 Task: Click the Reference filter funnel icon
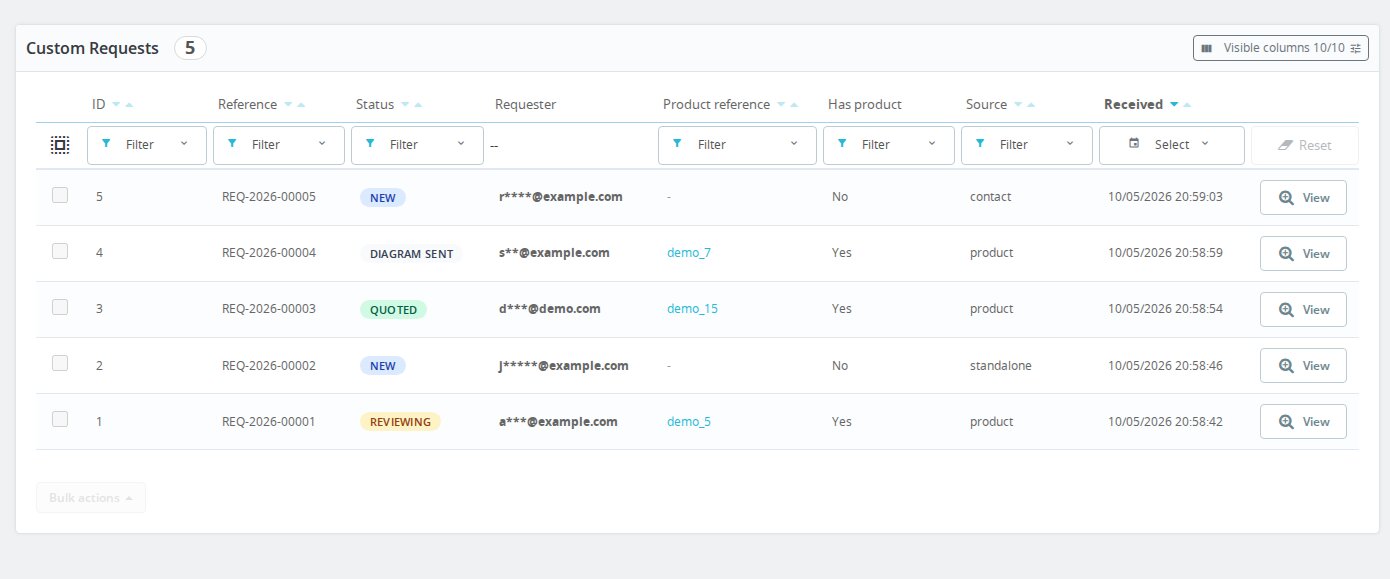pos(233,144)
